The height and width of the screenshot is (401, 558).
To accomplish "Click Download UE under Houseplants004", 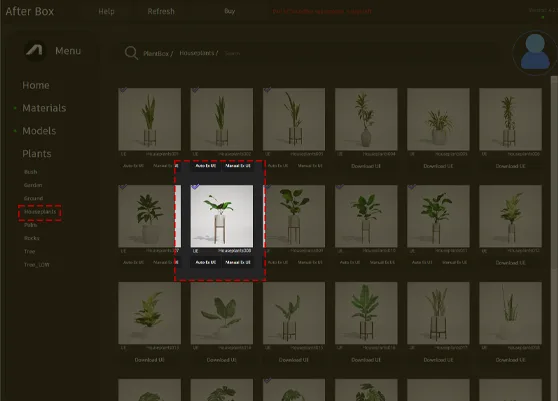I will 366,166.
